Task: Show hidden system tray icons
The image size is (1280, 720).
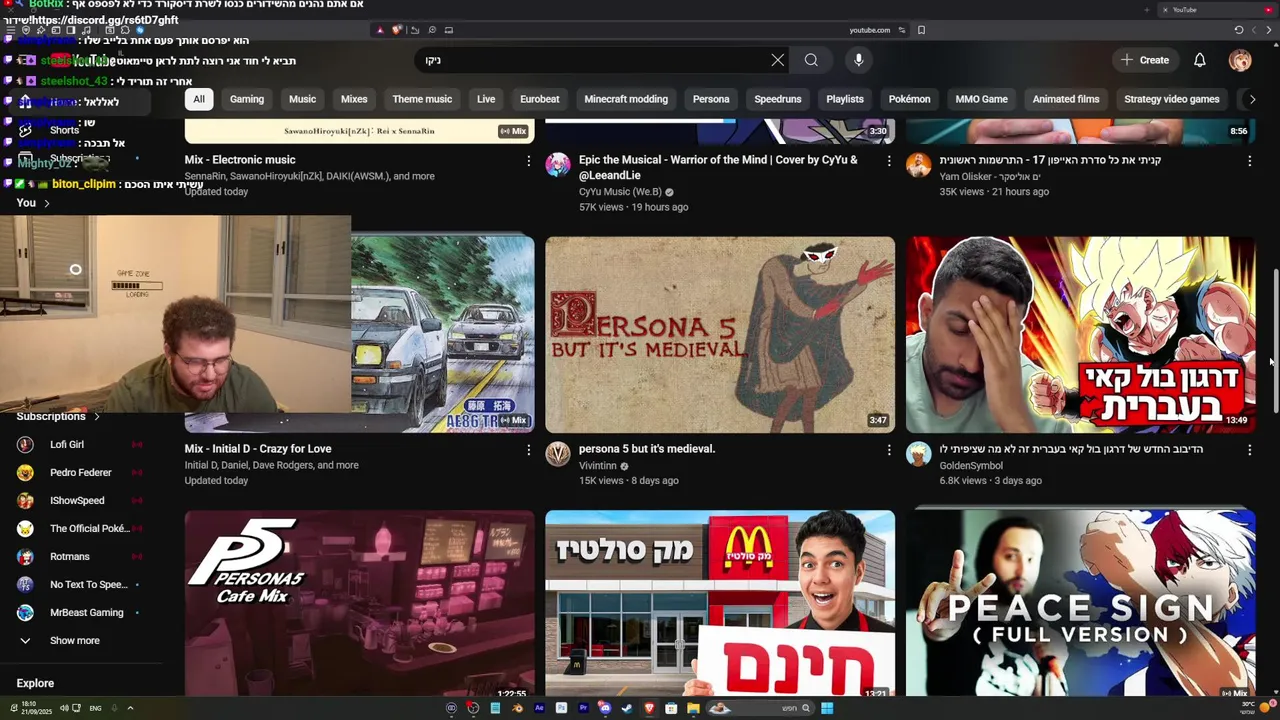Action: [130, 708]
